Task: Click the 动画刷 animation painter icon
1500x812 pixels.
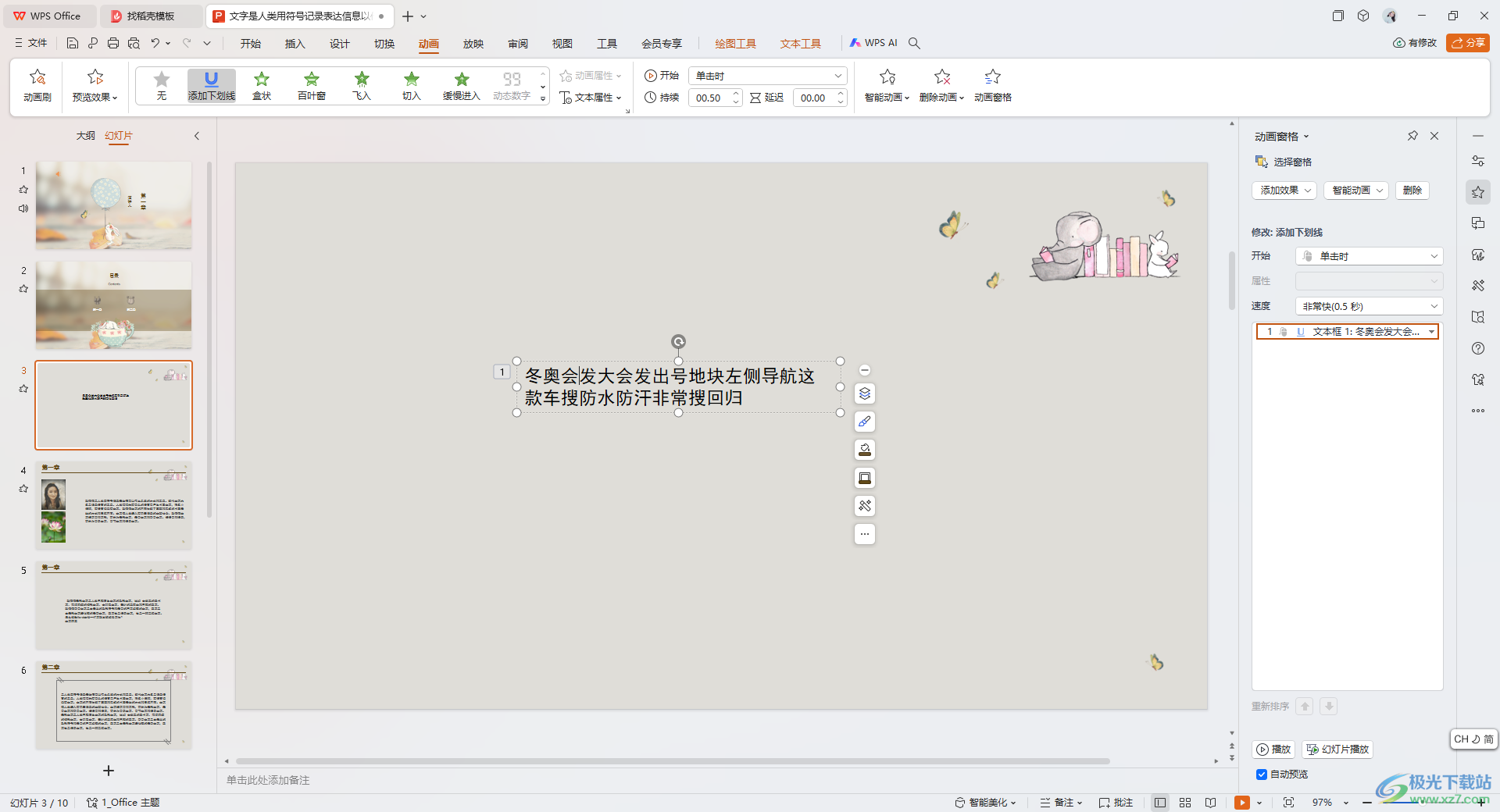Action: pyautogui.click(x=37, y=85)
